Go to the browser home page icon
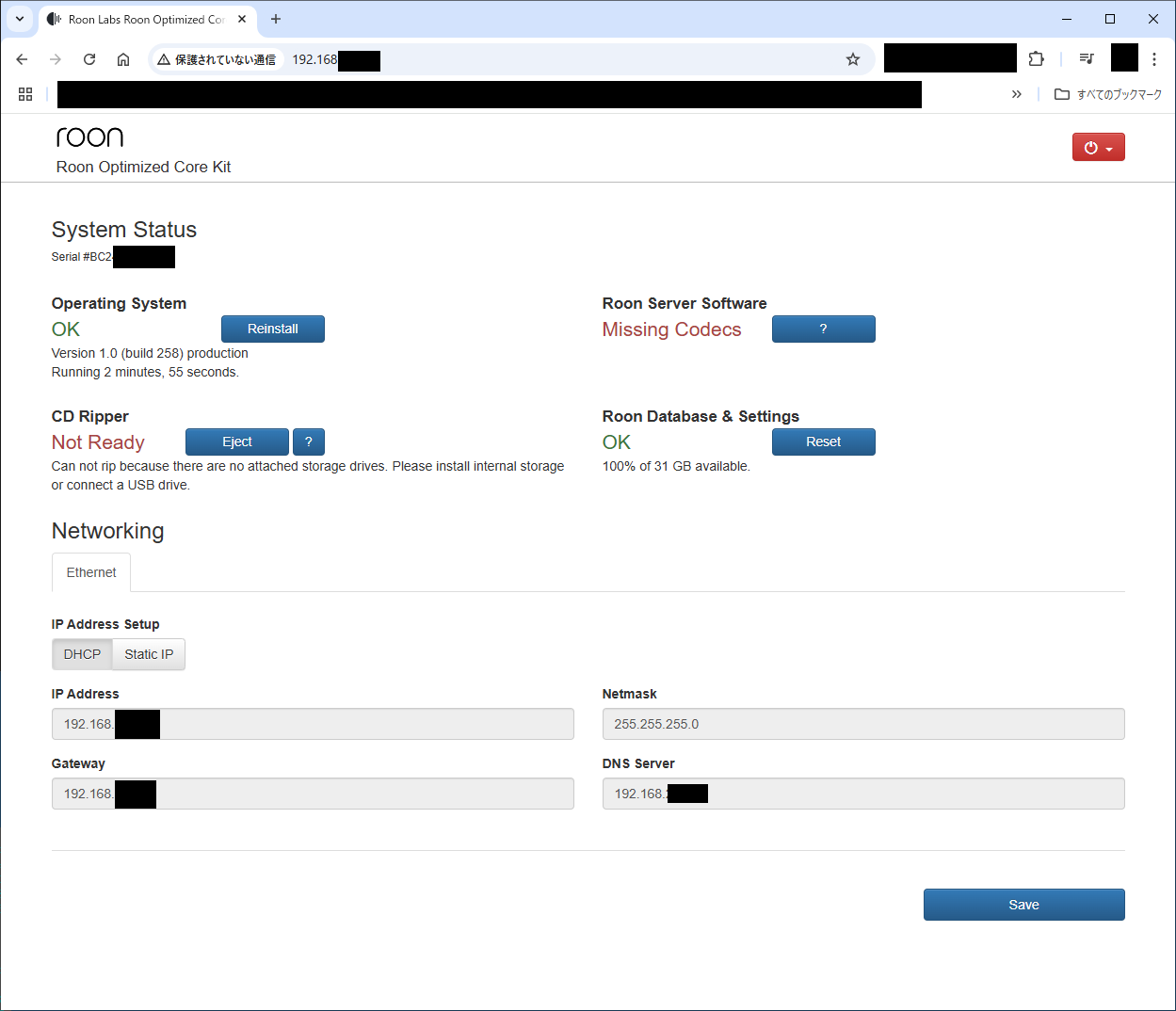Viewport: 1176px width, 1011px height. pyautogui.click(x=123, y=59)
